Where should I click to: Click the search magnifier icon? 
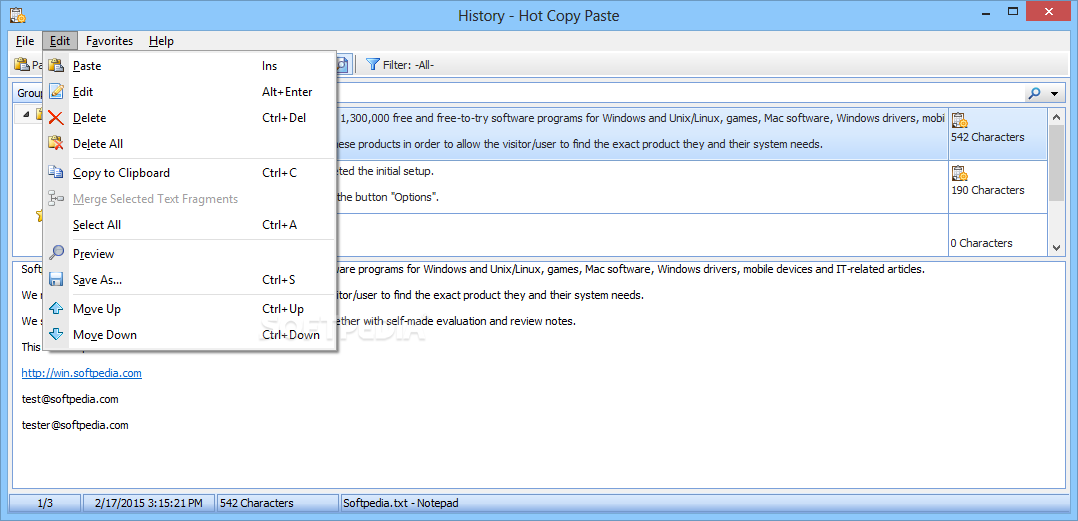click(x=1033, y=93)
